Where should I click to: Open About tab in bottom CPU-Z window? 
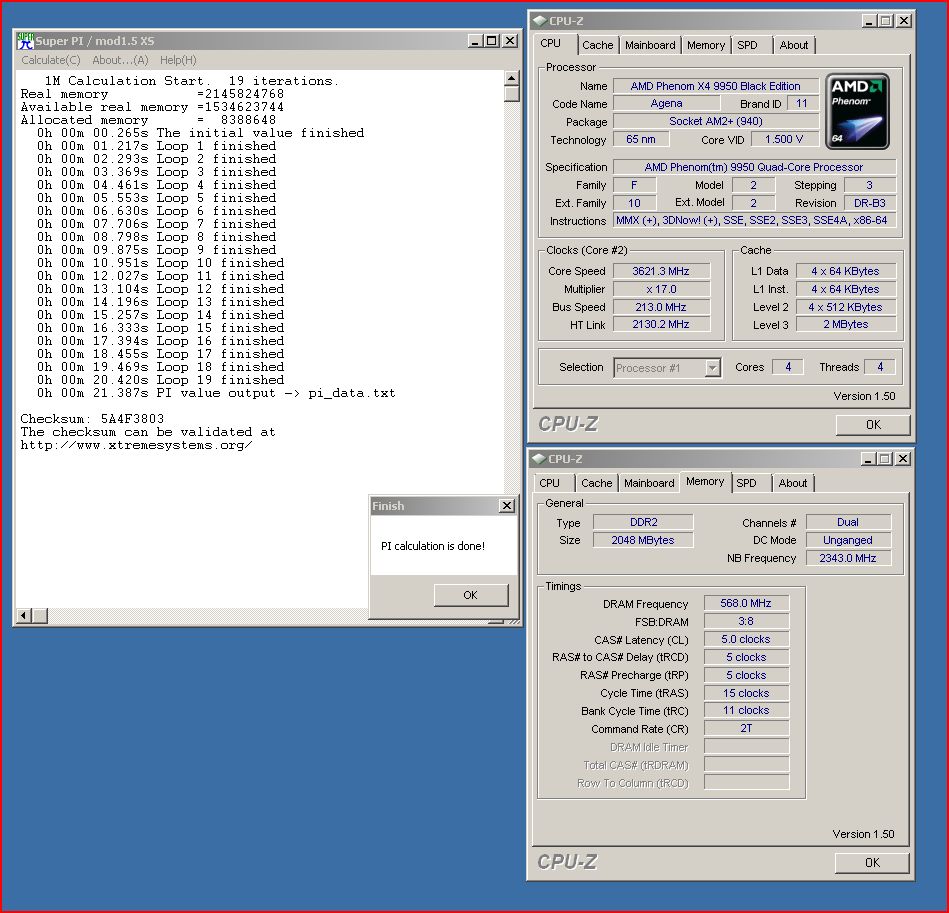pos(793,483)
